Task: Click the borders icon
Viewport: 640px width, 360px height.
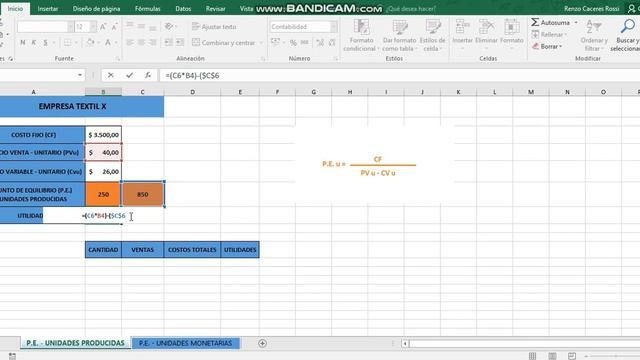Action: click(x=68, y=42)
